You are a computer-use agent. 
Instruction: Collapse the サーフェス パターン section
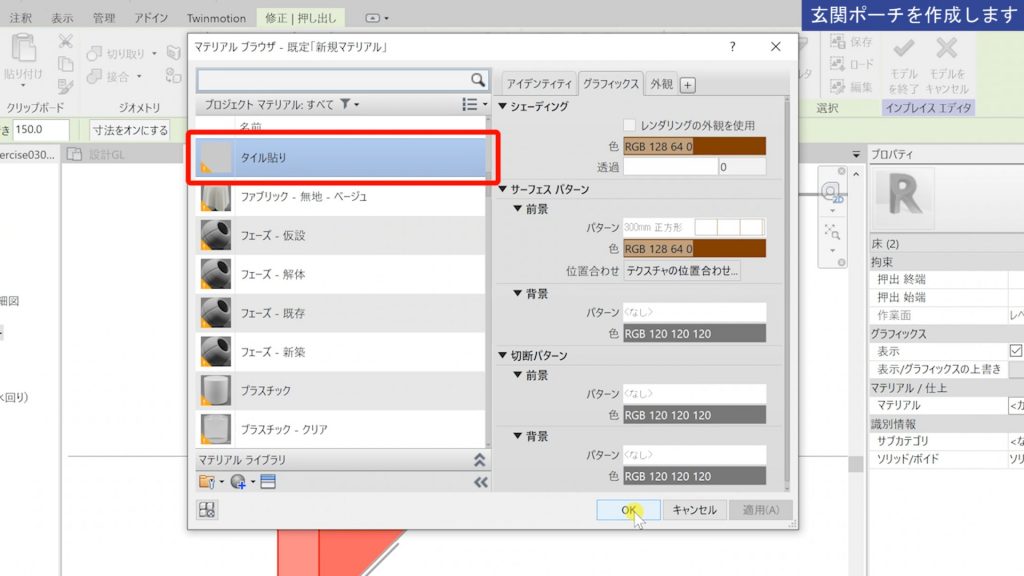coord(502,187)
